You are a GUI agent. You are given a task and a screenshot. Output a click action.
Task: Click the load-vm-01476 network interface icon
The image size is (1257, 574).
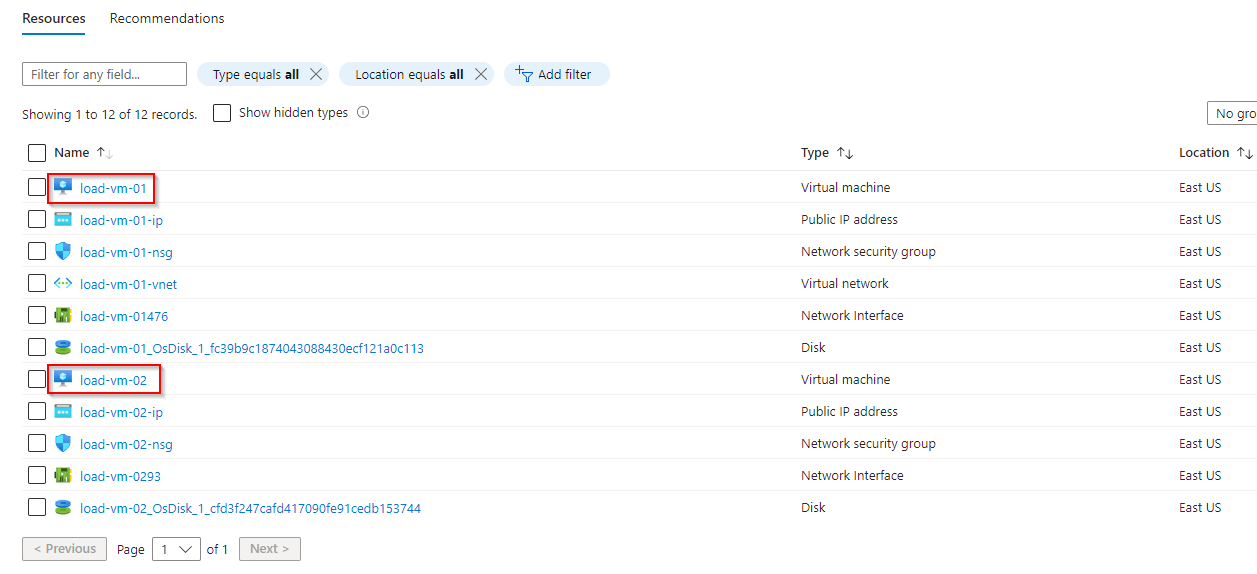[x=63, y=315]
